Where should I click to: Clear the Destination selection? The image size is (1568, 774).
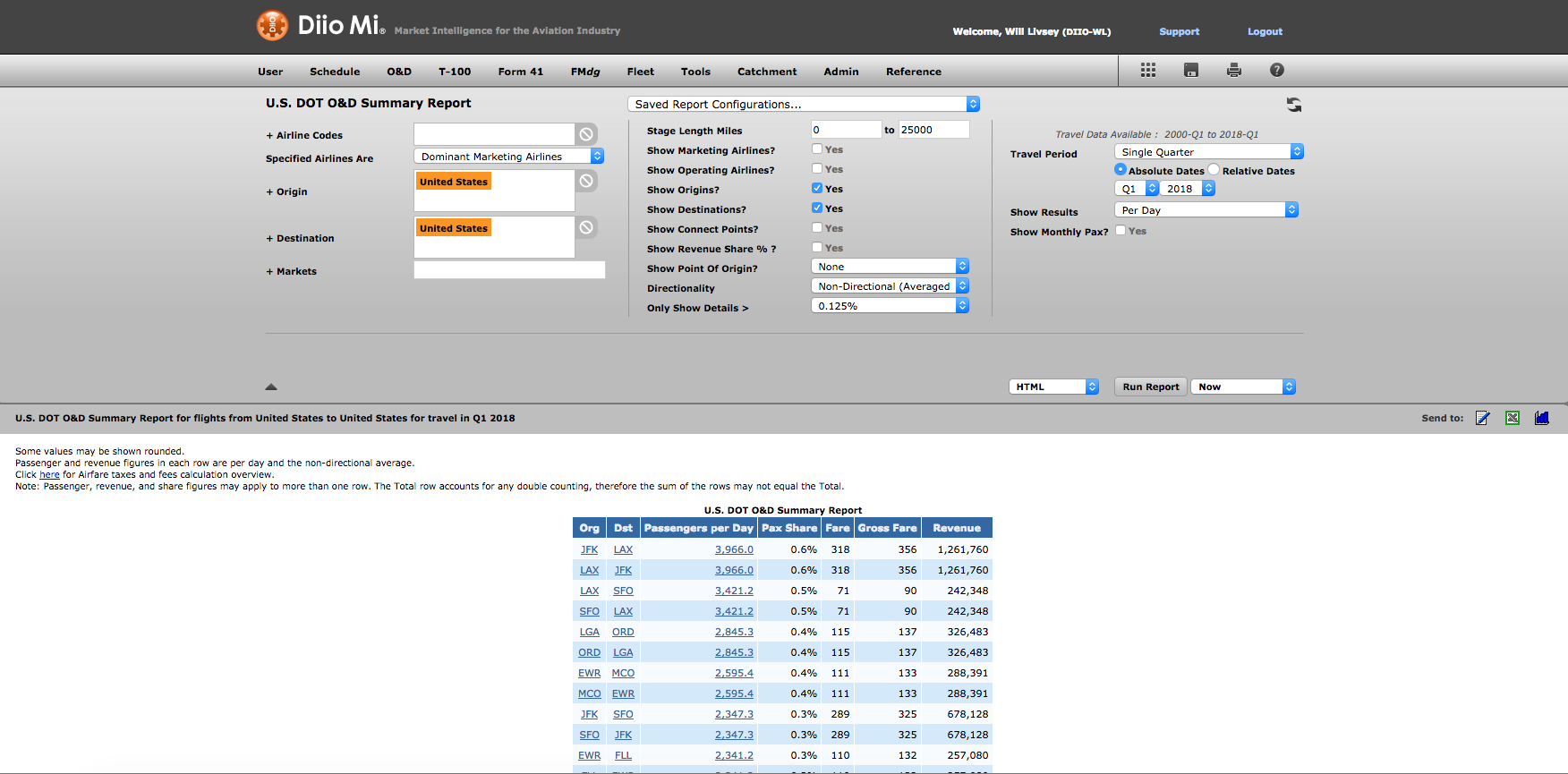[x=586, y=227]
